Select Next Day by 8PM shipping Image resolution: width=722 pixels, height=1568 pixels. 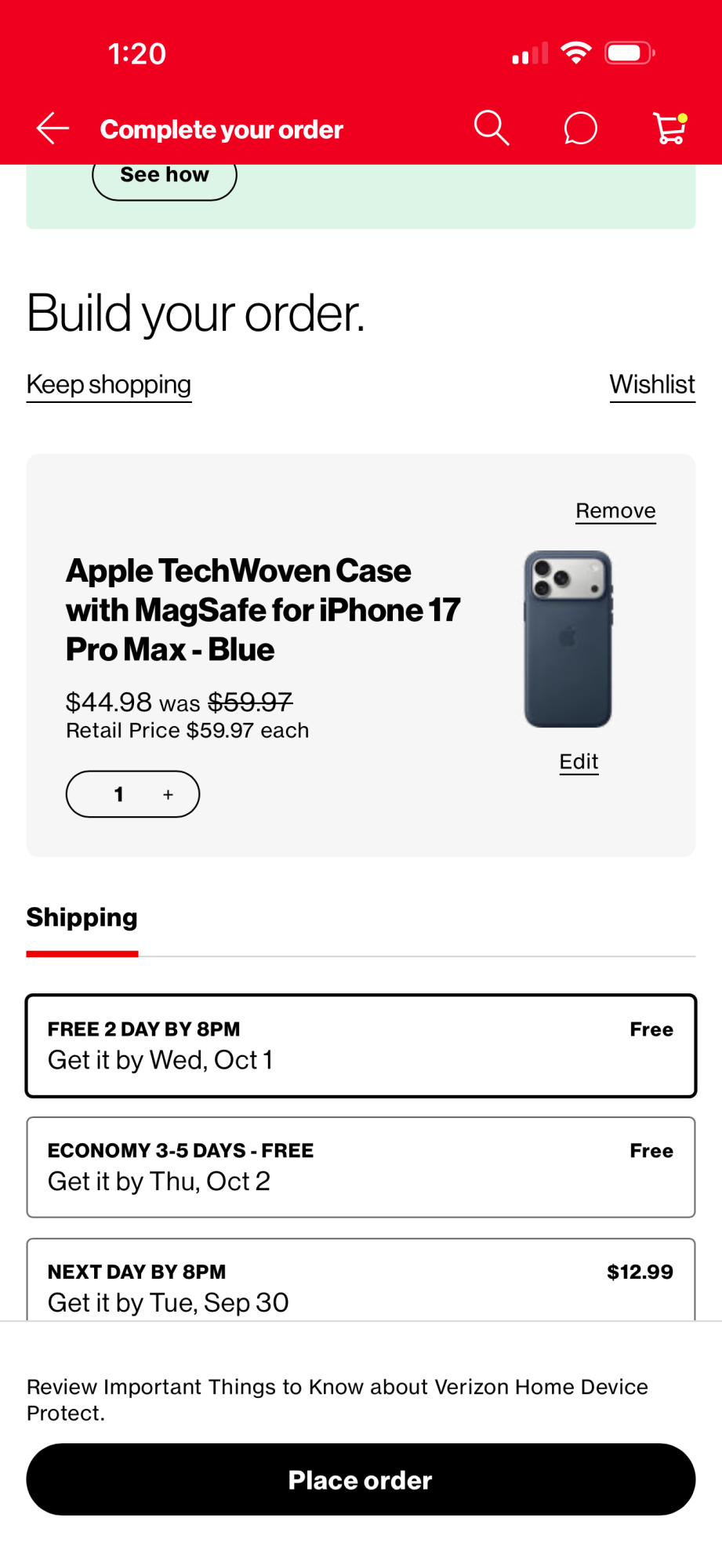tap(361, 1279)
